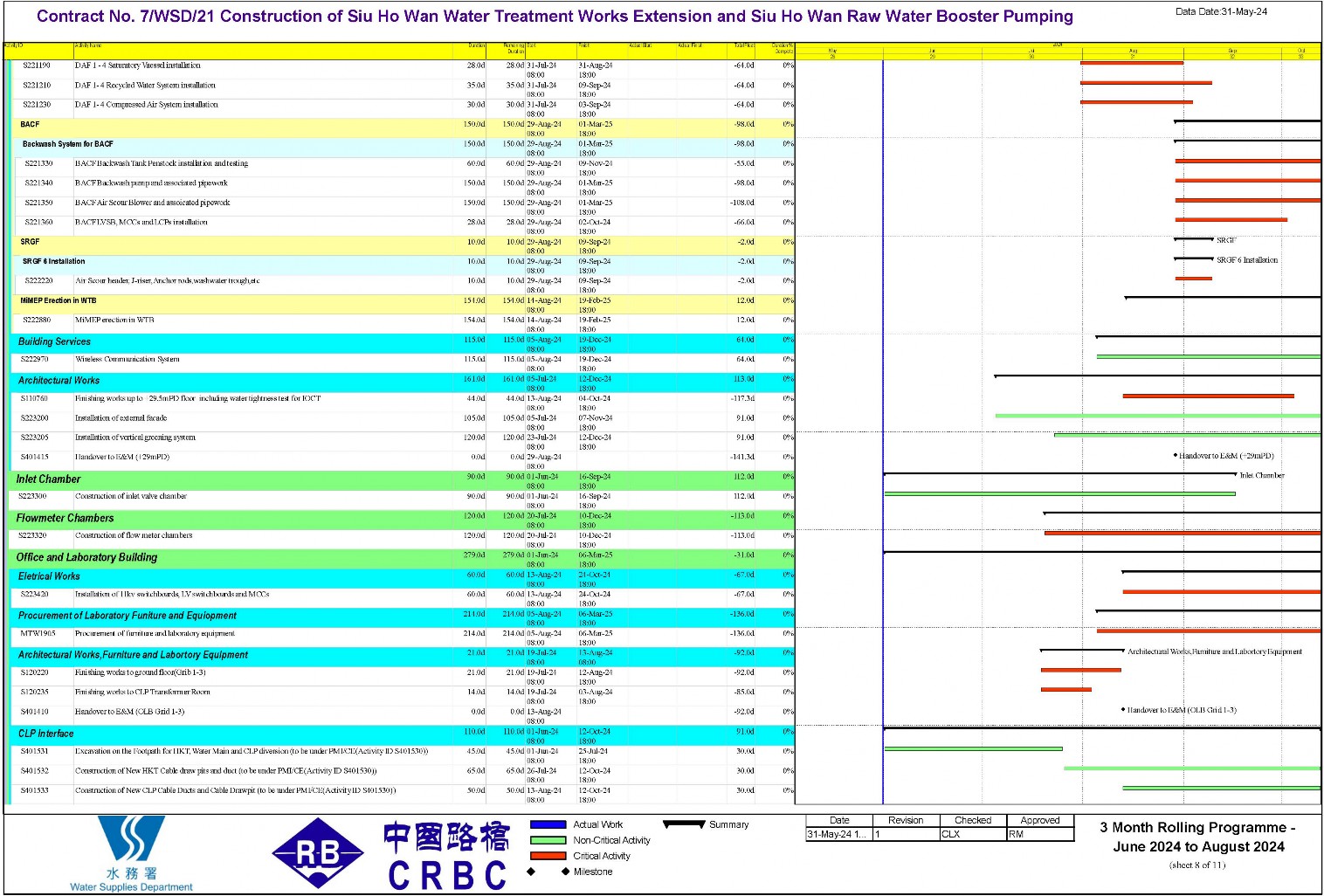Image resolution: width=1324 pixels, height=896 pixels.
Task: Click the green Gantt bar for S401531 Excavation
Action: point(973,748)
